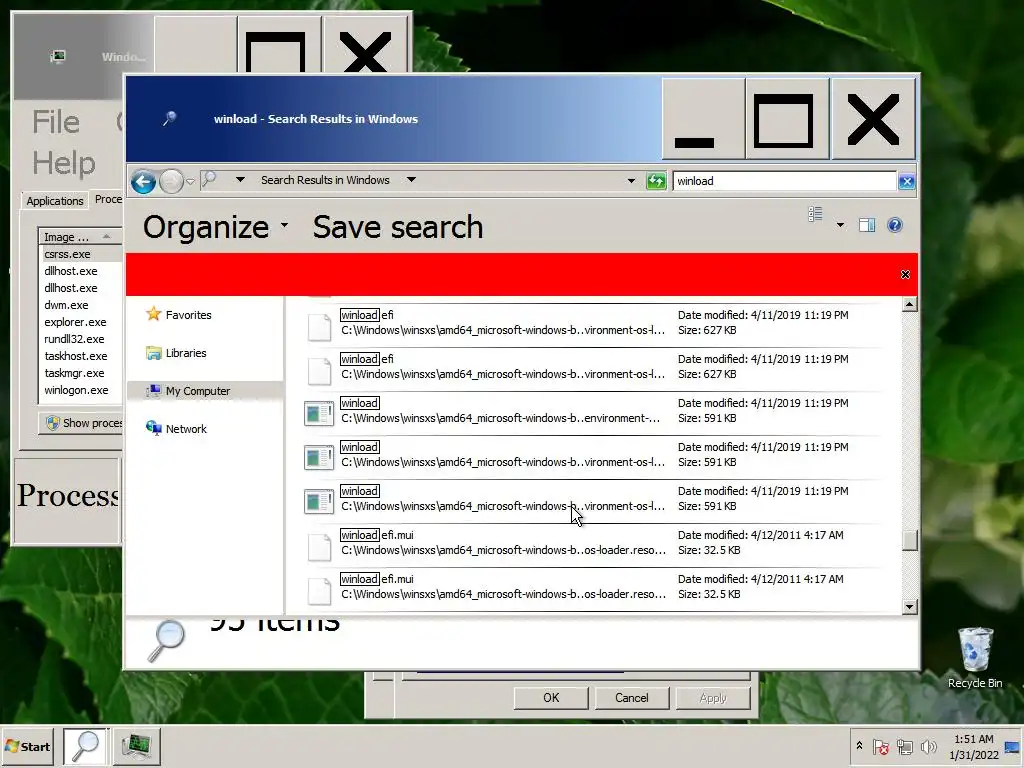The height and width of the screenshot is (768, 1024).
Task: Go back using the blue Back arrow
Action: (x=143, y=181)
